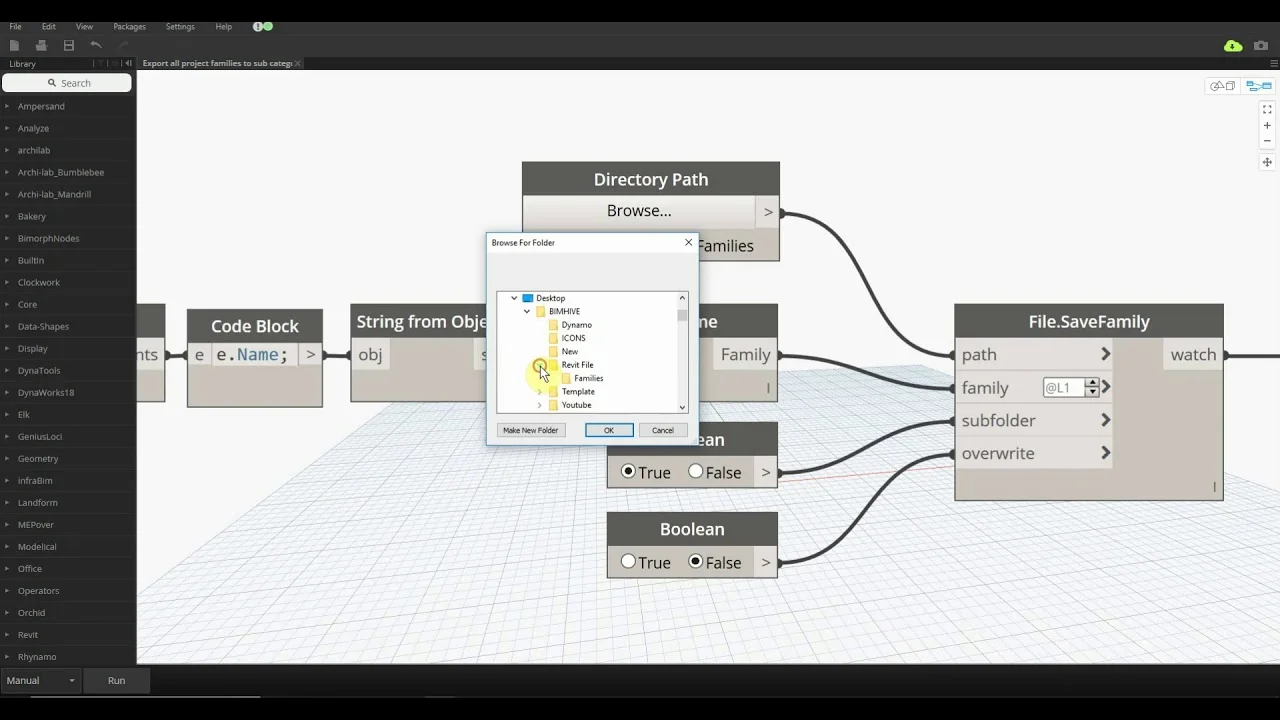Screen dimensions: 1280x720
Task: Click the notification status indicator near Help
Action: click(x=263, y=26)
